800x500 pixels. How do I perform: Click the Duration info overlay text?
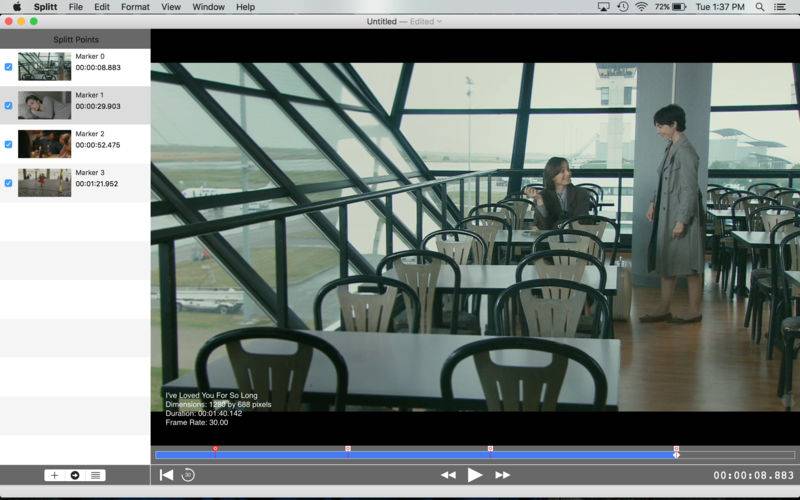(x=204, y=413)
